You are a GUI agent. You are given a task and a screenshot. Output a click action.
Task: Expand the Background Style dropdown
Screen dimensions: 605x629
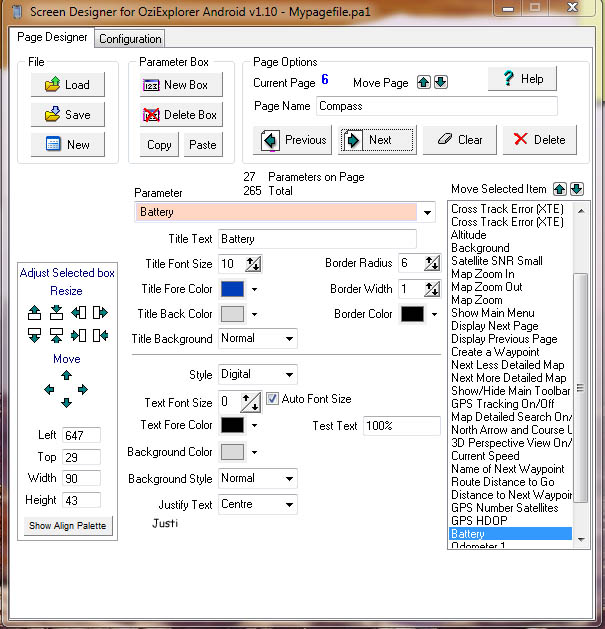click(289, 479)
